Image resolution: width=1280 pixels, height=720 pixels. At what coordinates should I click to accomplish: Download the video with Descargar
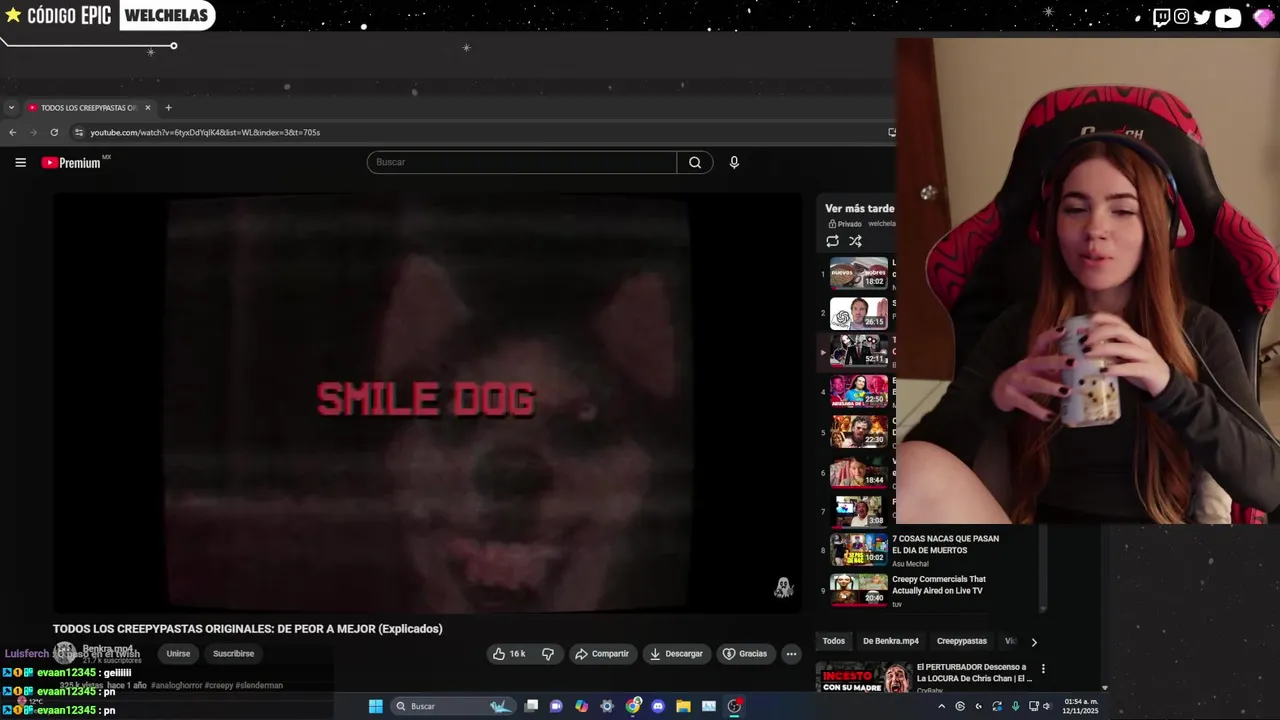coord(676,654)
